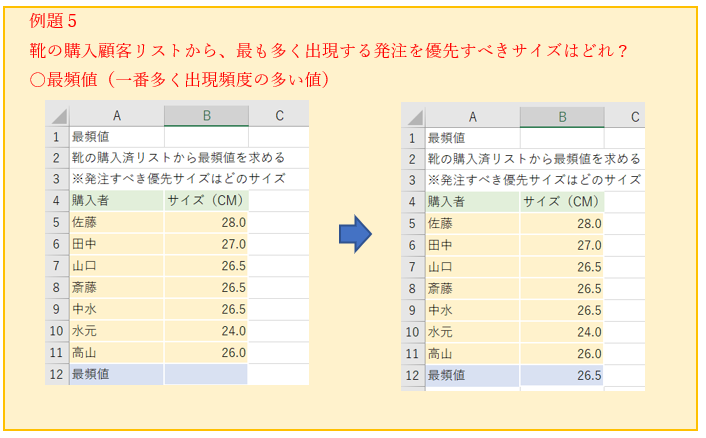Click the select-all corner of the right sheet
Viewport: 706px width, 438px height.
tap(412, 117)
